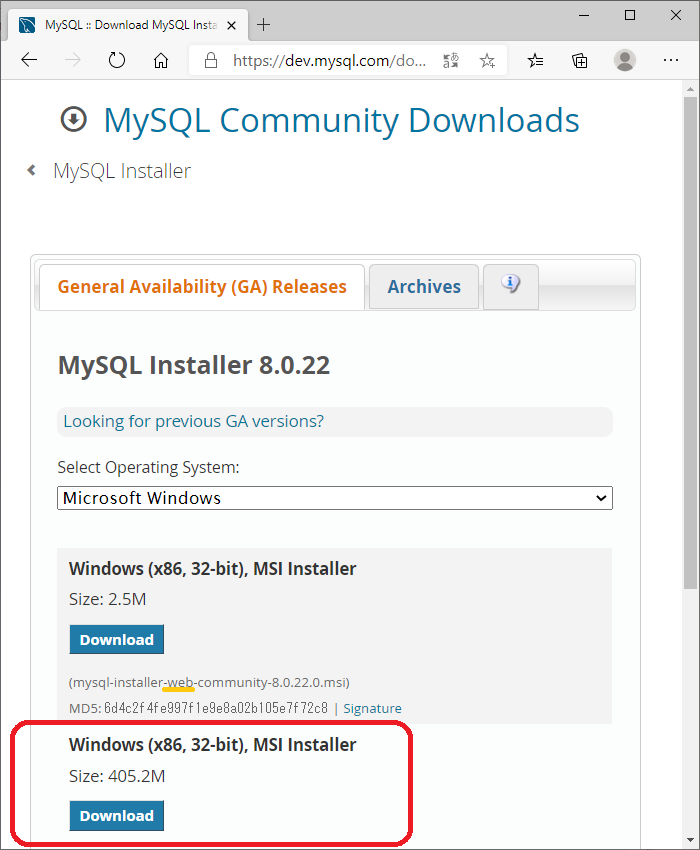This screenshot has height=850, width=700.
Task: Go to the browser home page
Action: pos(161,61)
